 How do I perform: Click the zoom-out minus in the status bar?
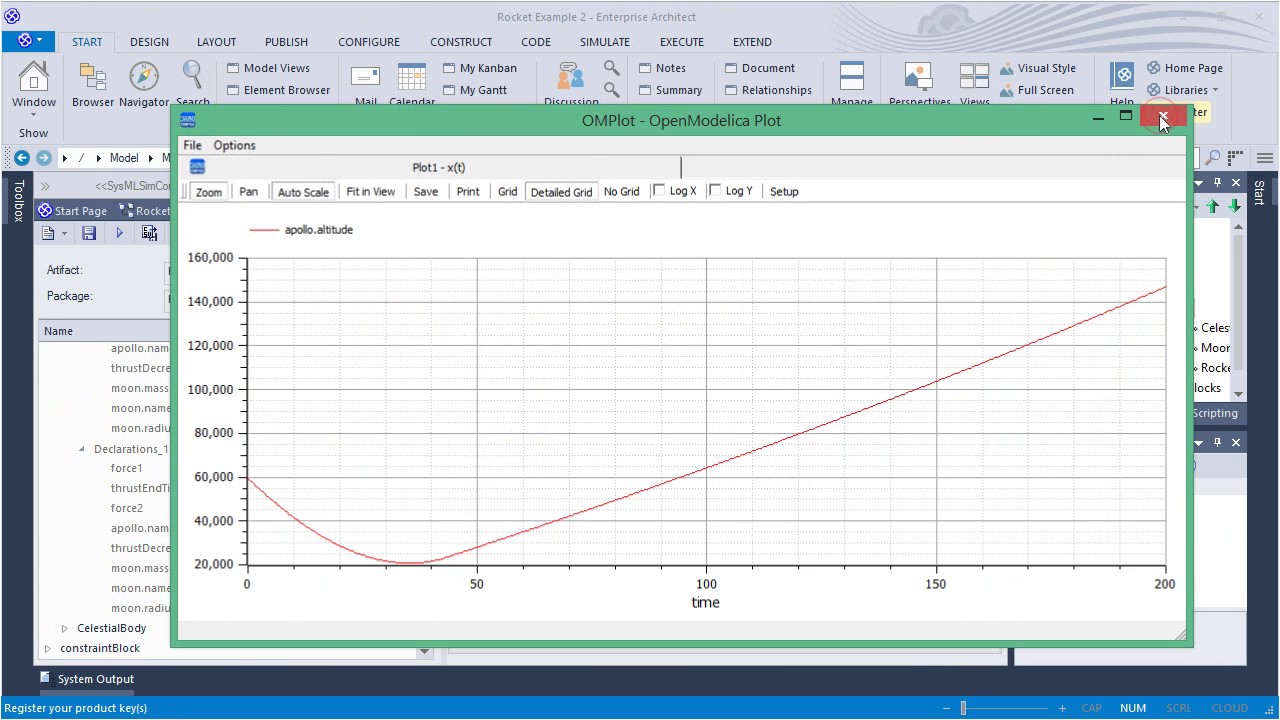point(946,708)
